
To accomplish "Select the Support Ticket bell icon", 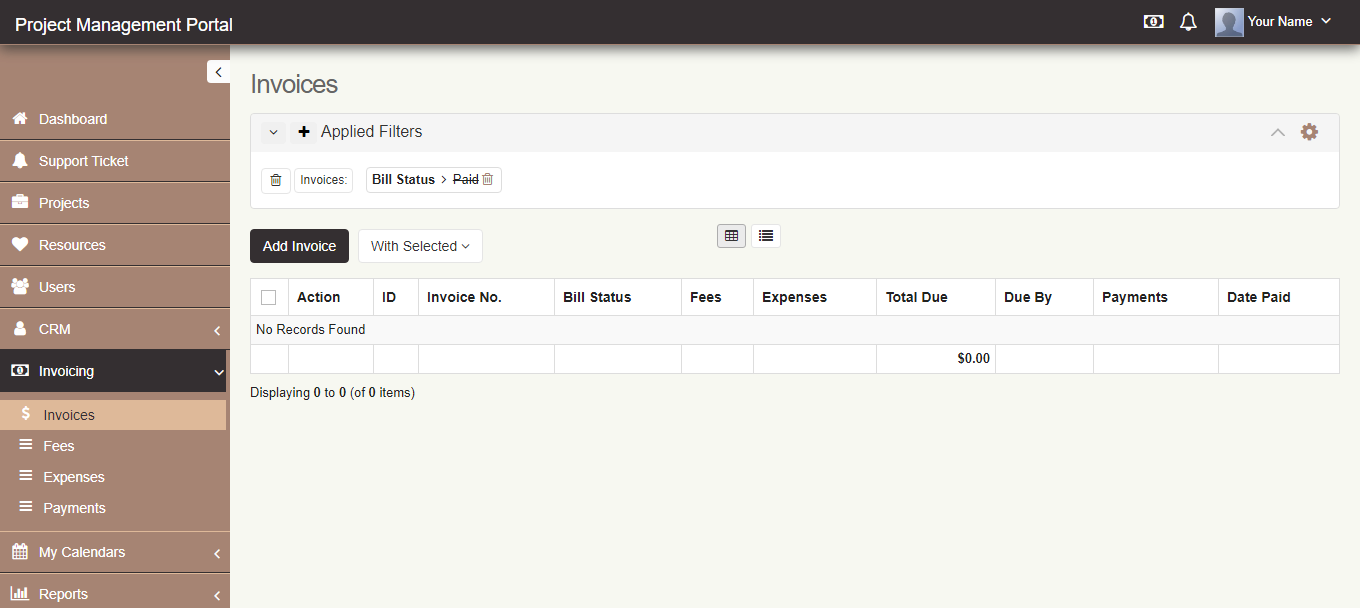I will pos(85,160).
